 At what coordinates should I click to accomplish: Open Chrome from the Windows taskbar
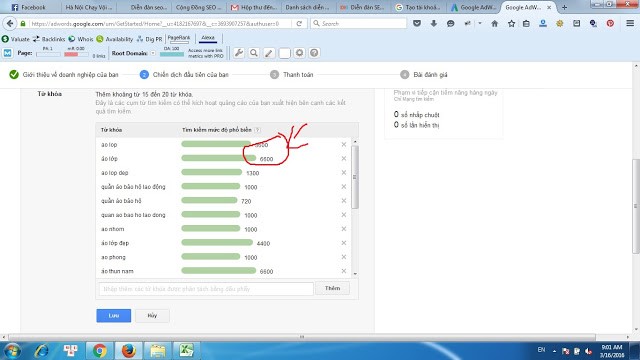coord(99,351)
